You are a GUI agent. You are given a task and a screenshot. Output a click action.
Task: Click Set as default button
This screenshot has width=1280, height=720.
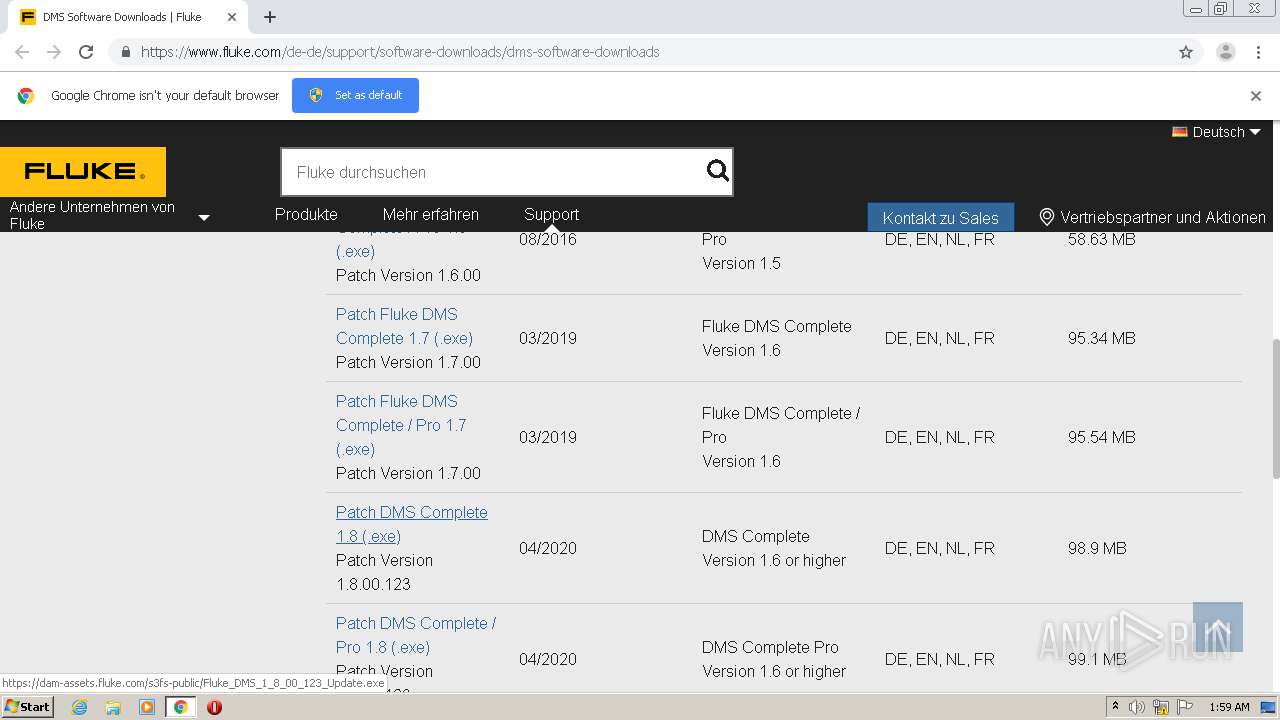(355, 95)
